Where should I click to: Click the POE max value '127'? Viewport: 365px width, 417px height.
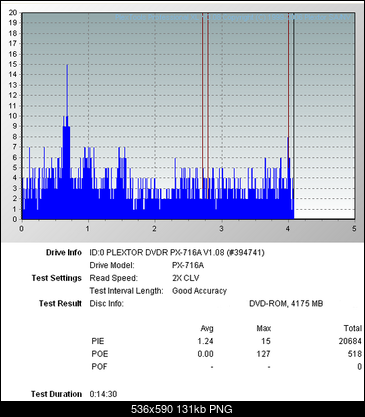[263, 354]
